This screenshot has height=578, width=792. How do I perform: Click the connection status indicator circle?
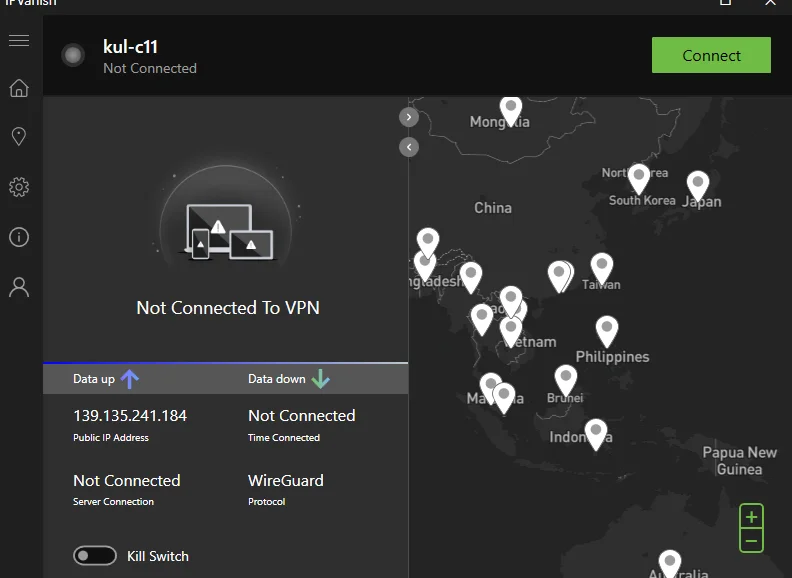tap(73, 55)
